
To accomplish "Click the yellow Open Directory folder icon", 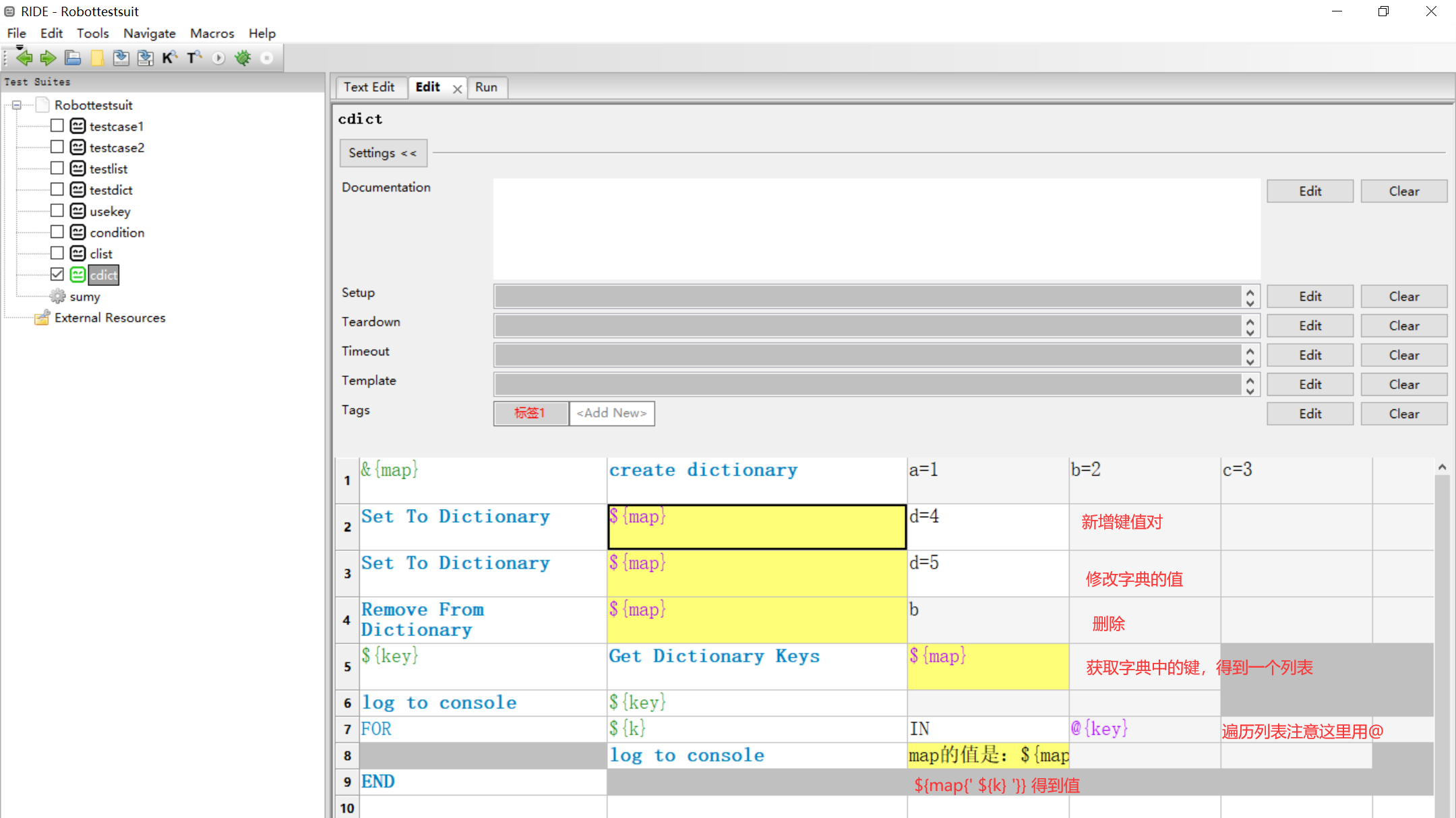I will [97, 58].
